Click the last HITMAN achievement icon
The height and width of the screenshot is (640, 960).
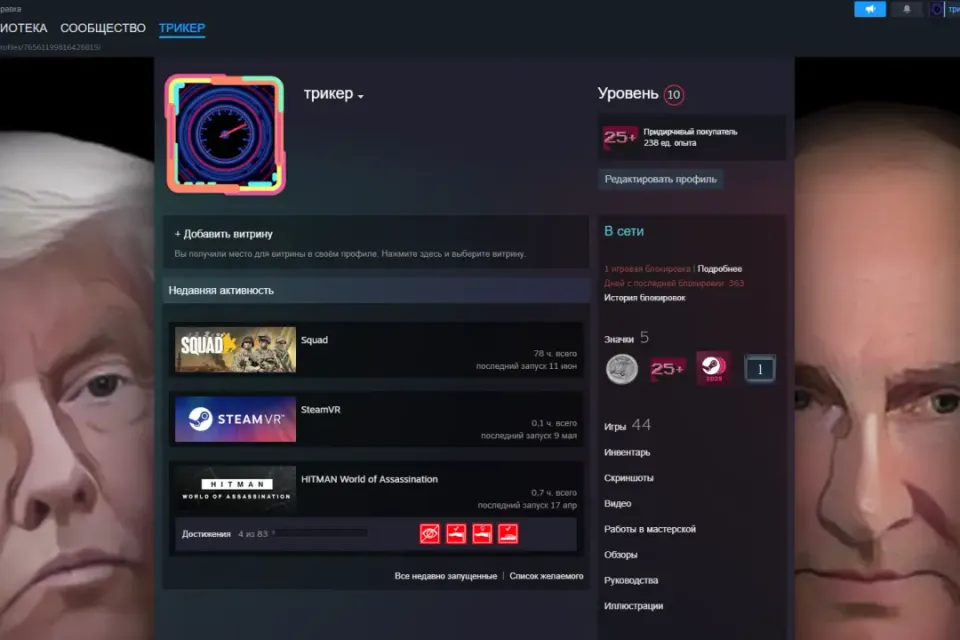click(x=508, y=533)
